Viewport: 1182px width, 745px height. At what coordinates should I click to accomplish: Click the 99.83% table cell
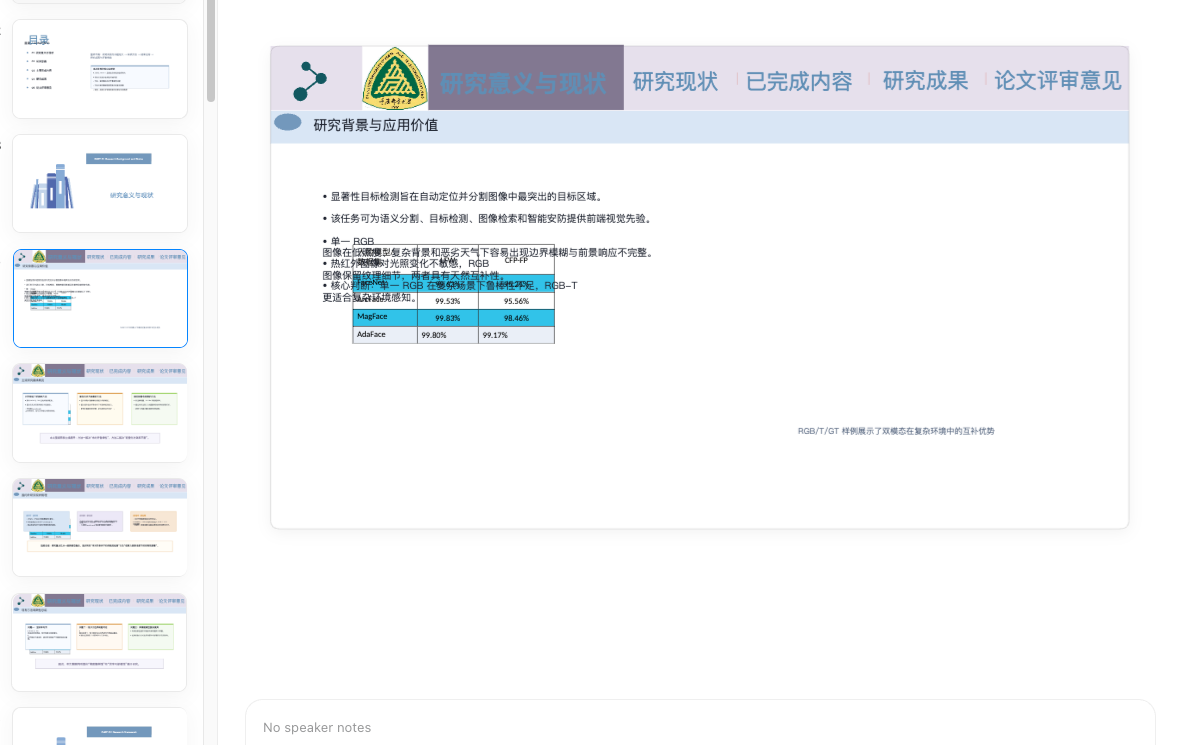click(x=448, y=317)
